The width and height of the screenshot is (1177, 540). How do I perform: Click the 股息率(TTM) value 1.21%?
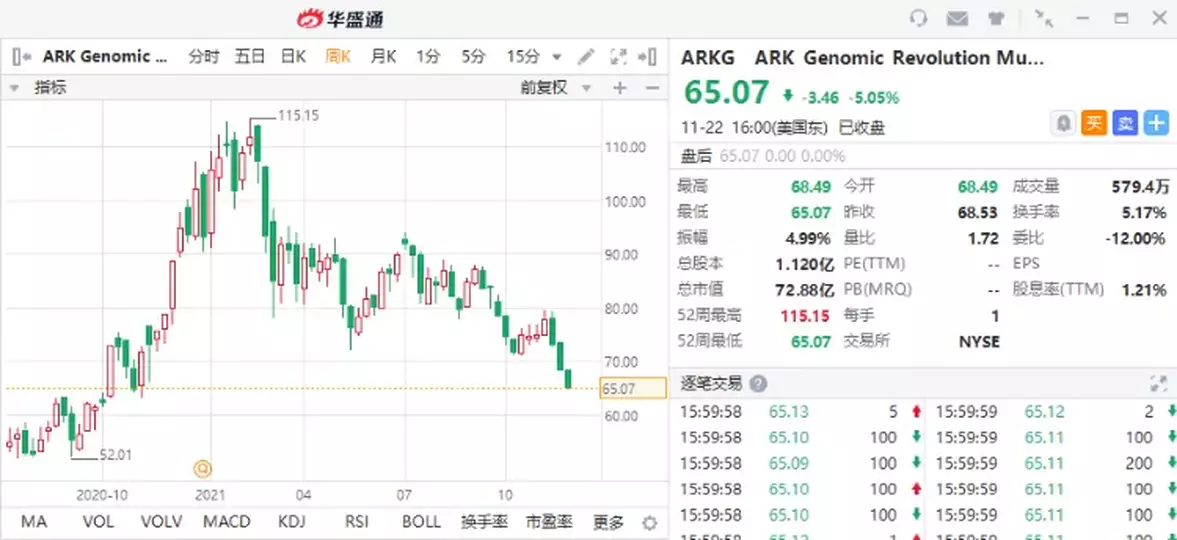pos(1144,290)
